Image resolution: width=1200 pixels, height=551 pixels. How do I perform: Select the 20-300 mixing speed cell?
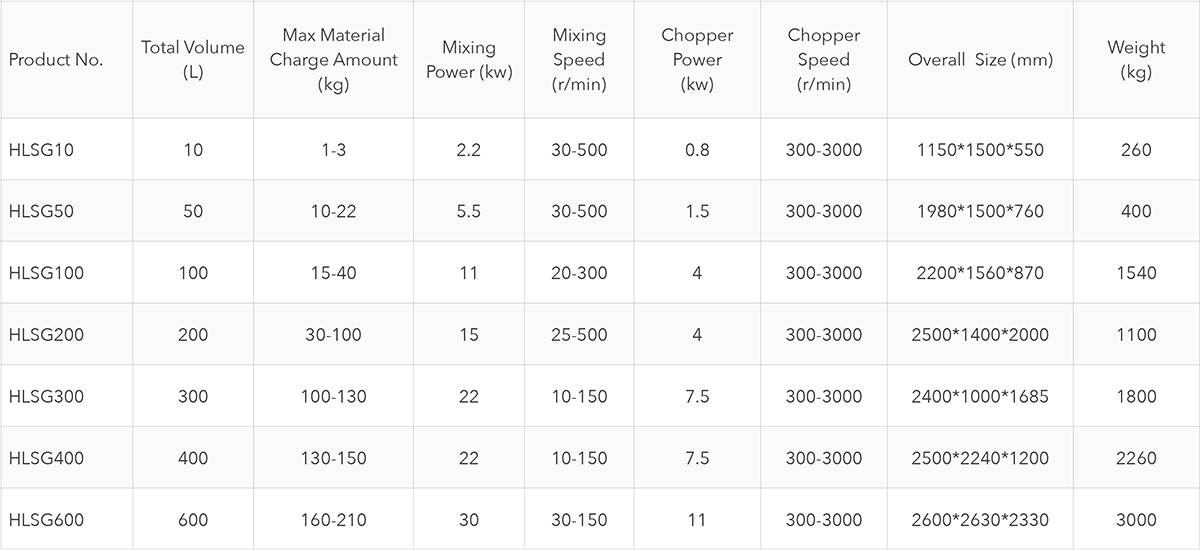[579, 273]
